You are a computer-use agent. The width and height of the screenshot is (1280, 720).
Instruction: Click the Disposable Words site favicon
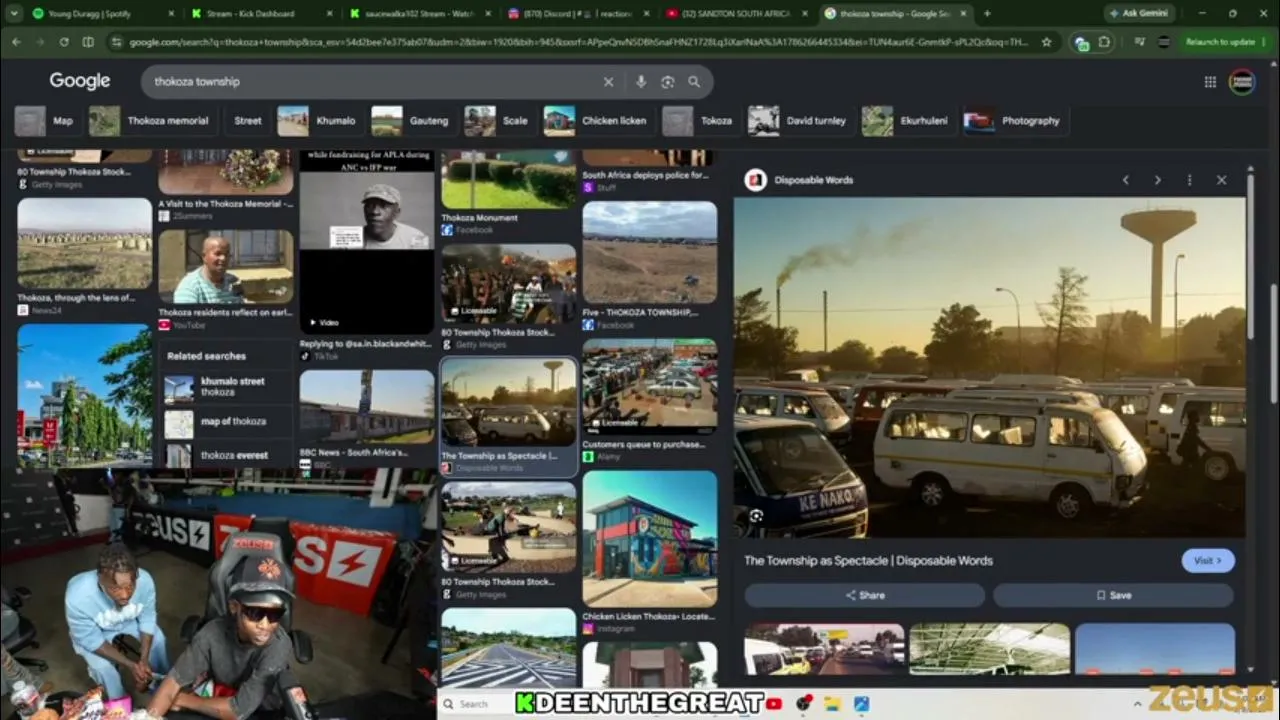pyautogui.click(x=756, y=180)
